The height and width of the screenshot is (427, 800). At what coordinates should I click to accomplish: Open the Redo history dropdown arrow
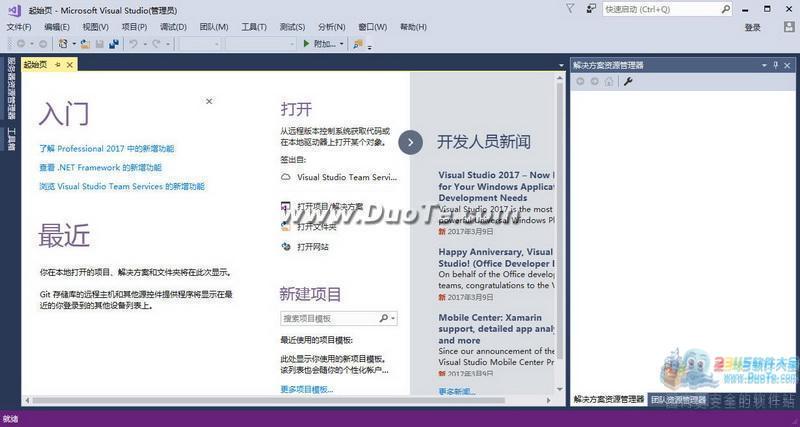coord(167,44)
